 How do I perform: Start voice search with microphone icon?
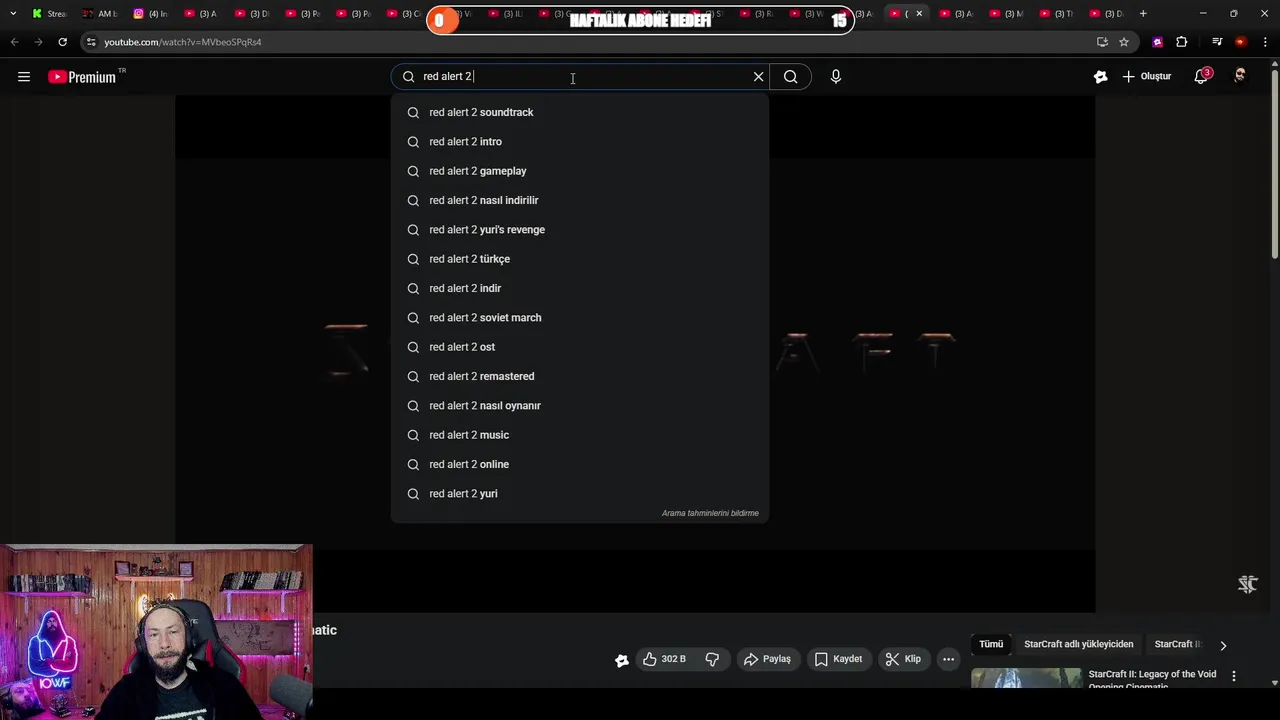836,77
